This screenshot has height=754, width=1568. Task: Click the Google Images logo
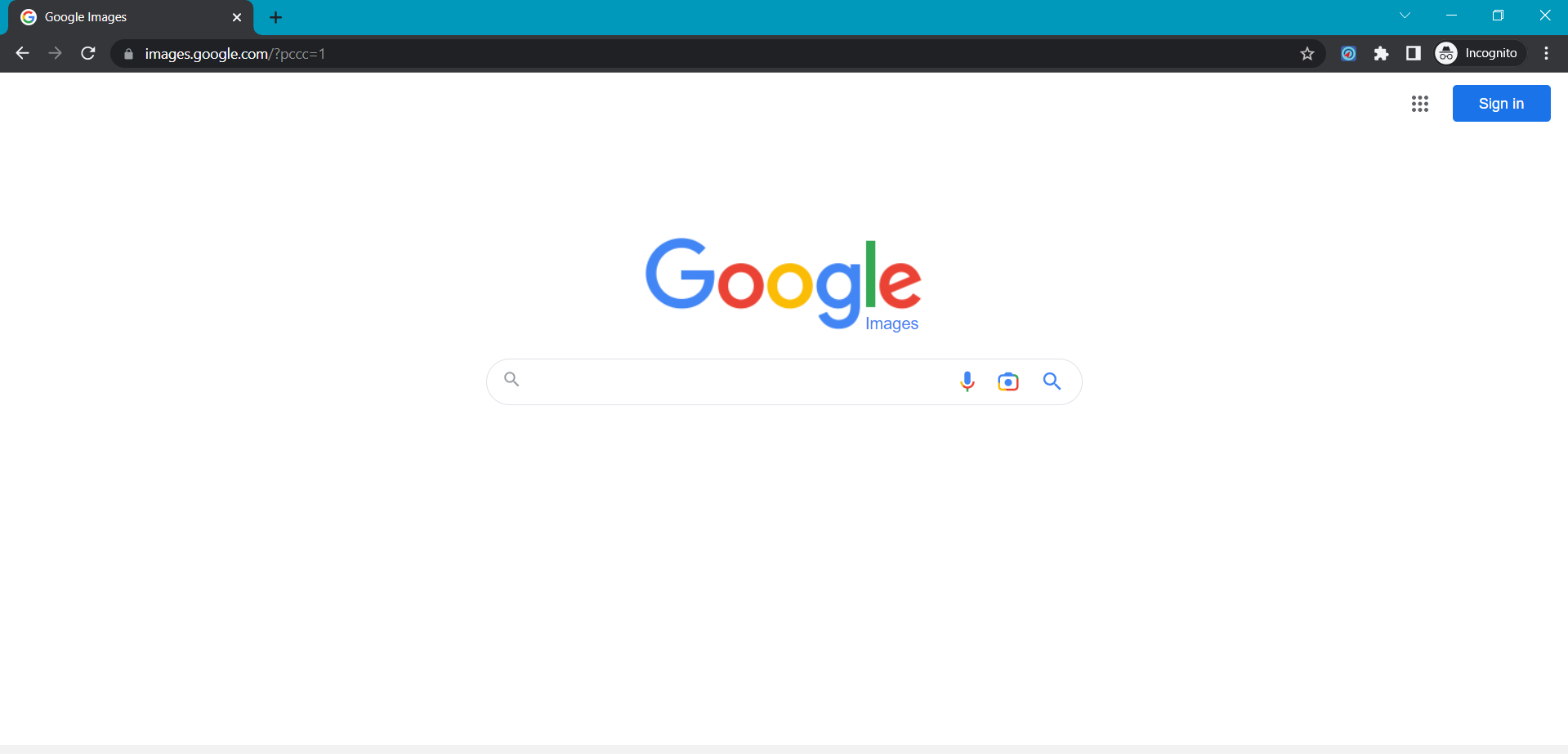tap(784, 284)
